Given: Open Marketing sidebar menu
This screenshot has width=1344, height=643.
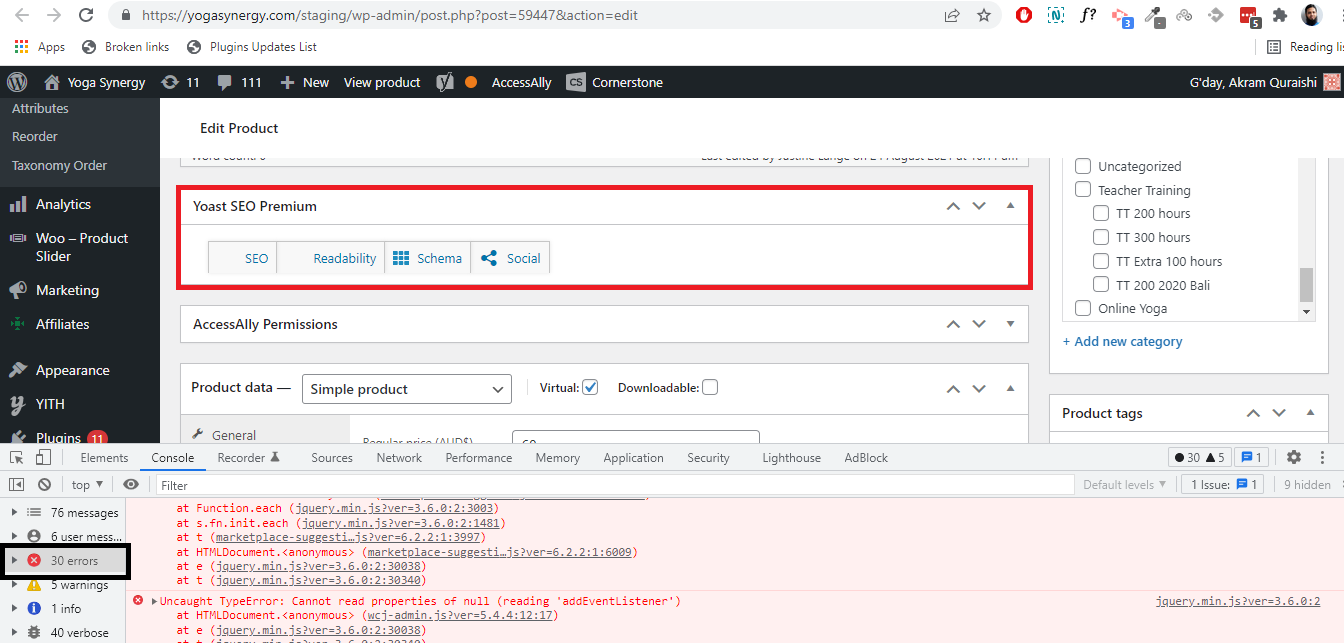Looking at the screenshot, I should [x=67, y=290].
